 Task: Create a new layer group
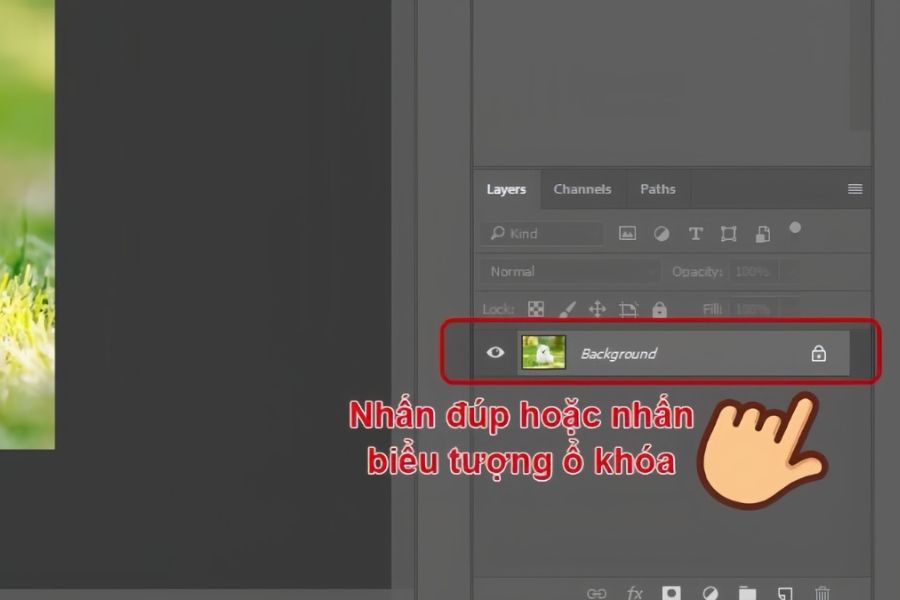pos(746,592)
